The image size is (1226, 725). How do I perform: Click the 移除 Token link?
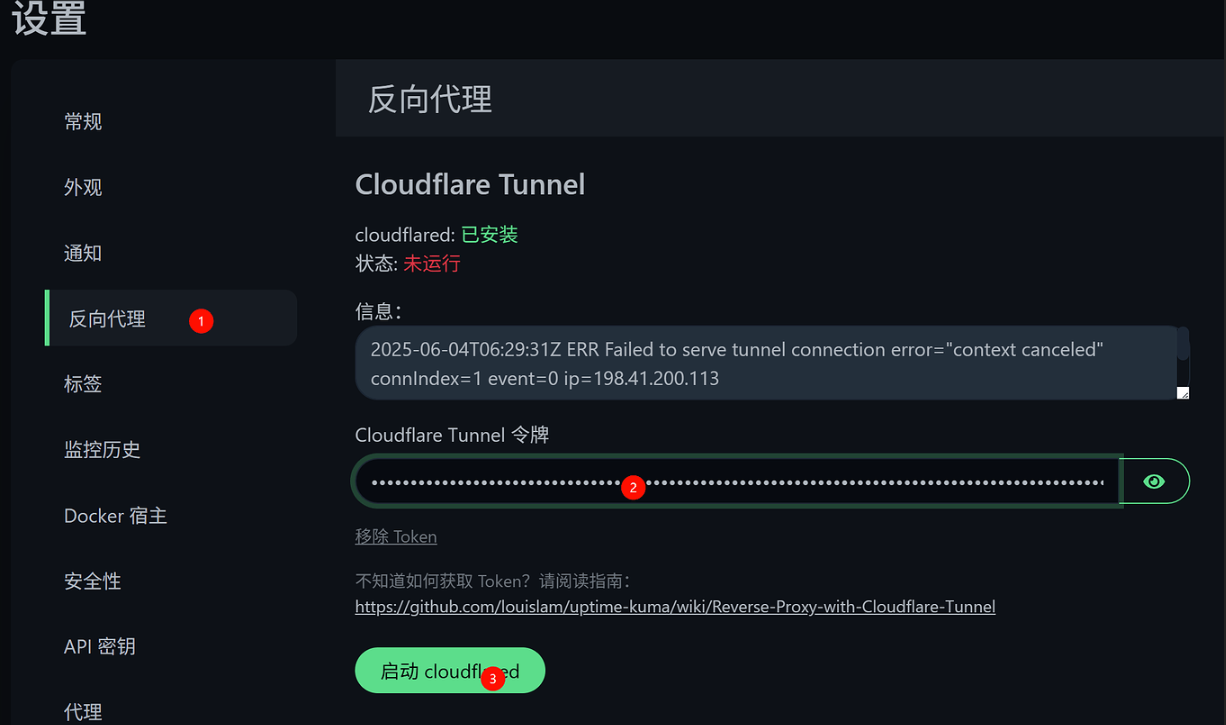tap(396, 537)
